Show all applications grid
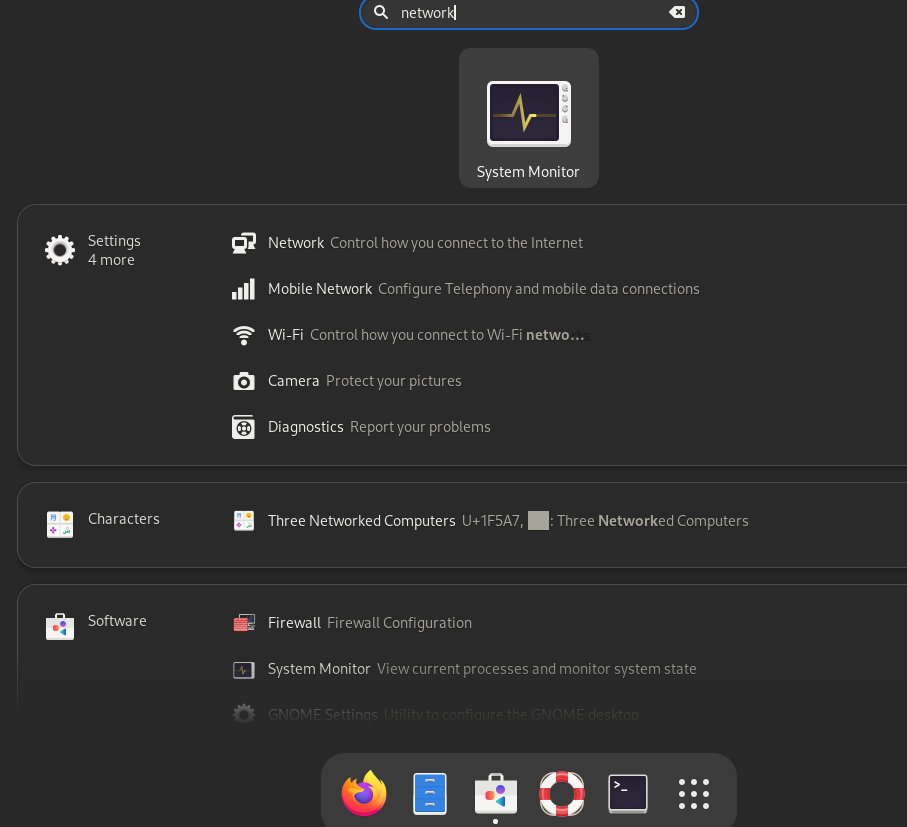 (694, 793)
